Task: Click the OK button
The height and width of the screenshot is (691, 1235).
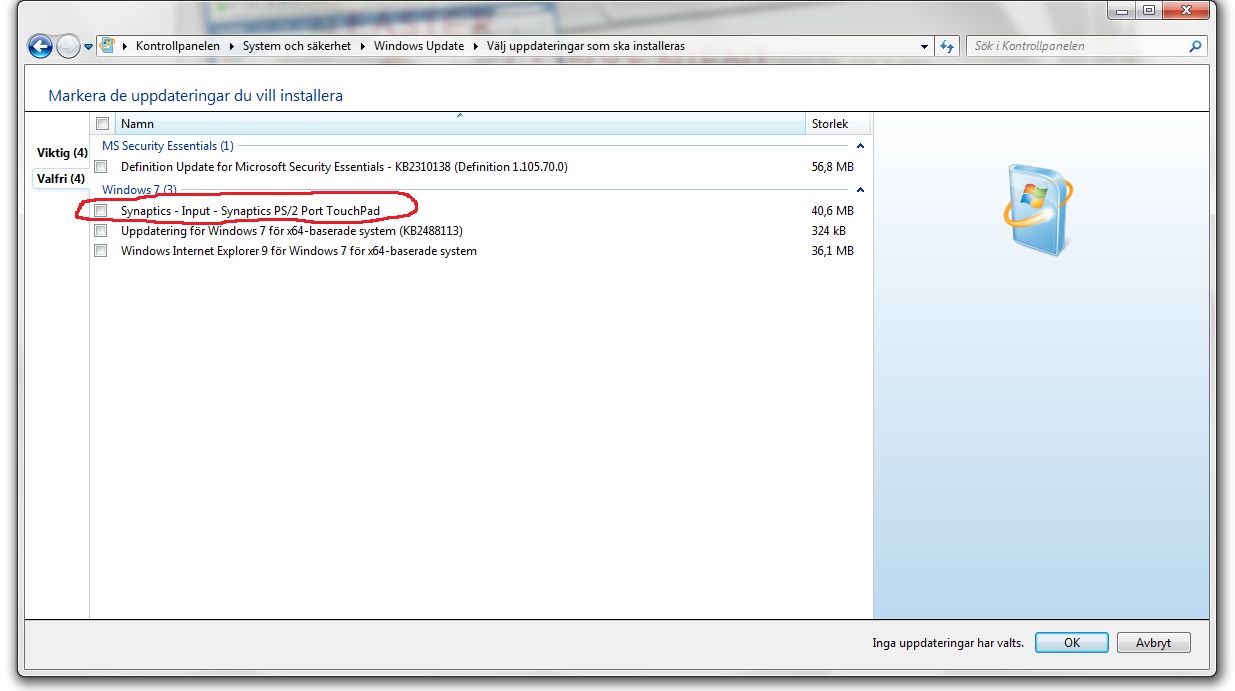Action: pyautogui.click(x=1072, y=643)
